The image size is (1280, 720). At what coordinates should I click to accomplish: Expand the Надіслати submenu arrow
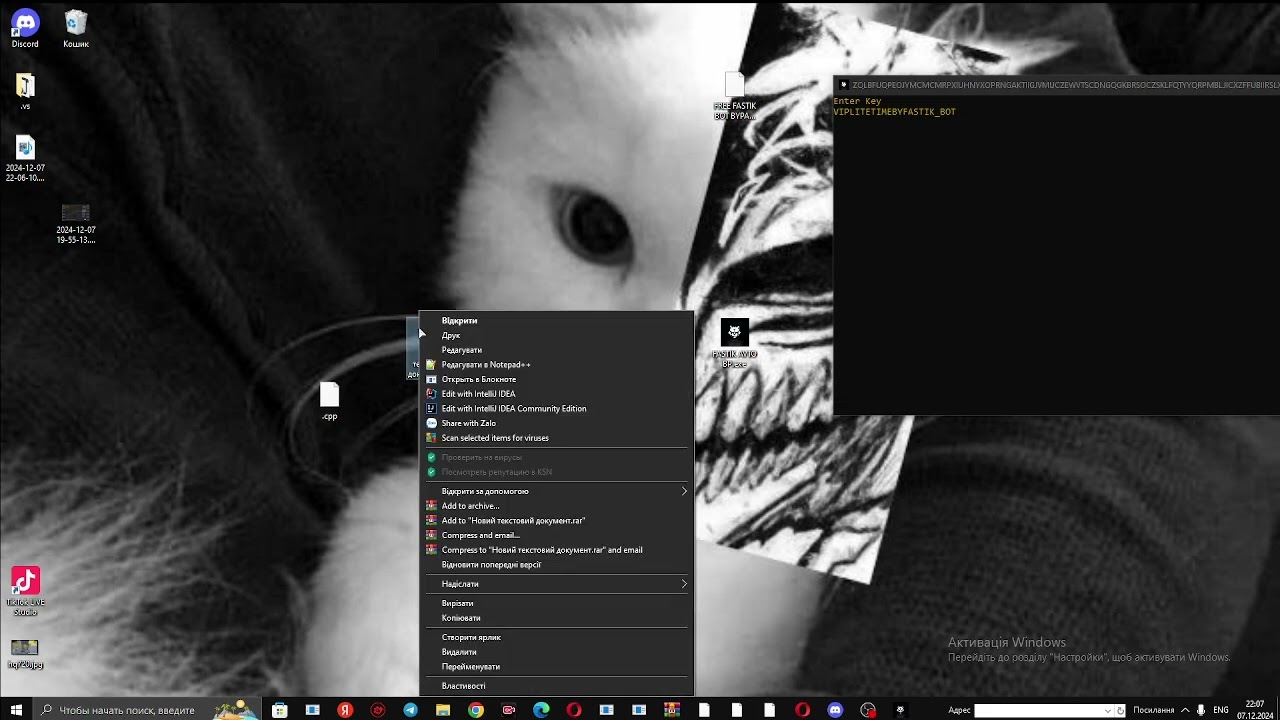684,584
